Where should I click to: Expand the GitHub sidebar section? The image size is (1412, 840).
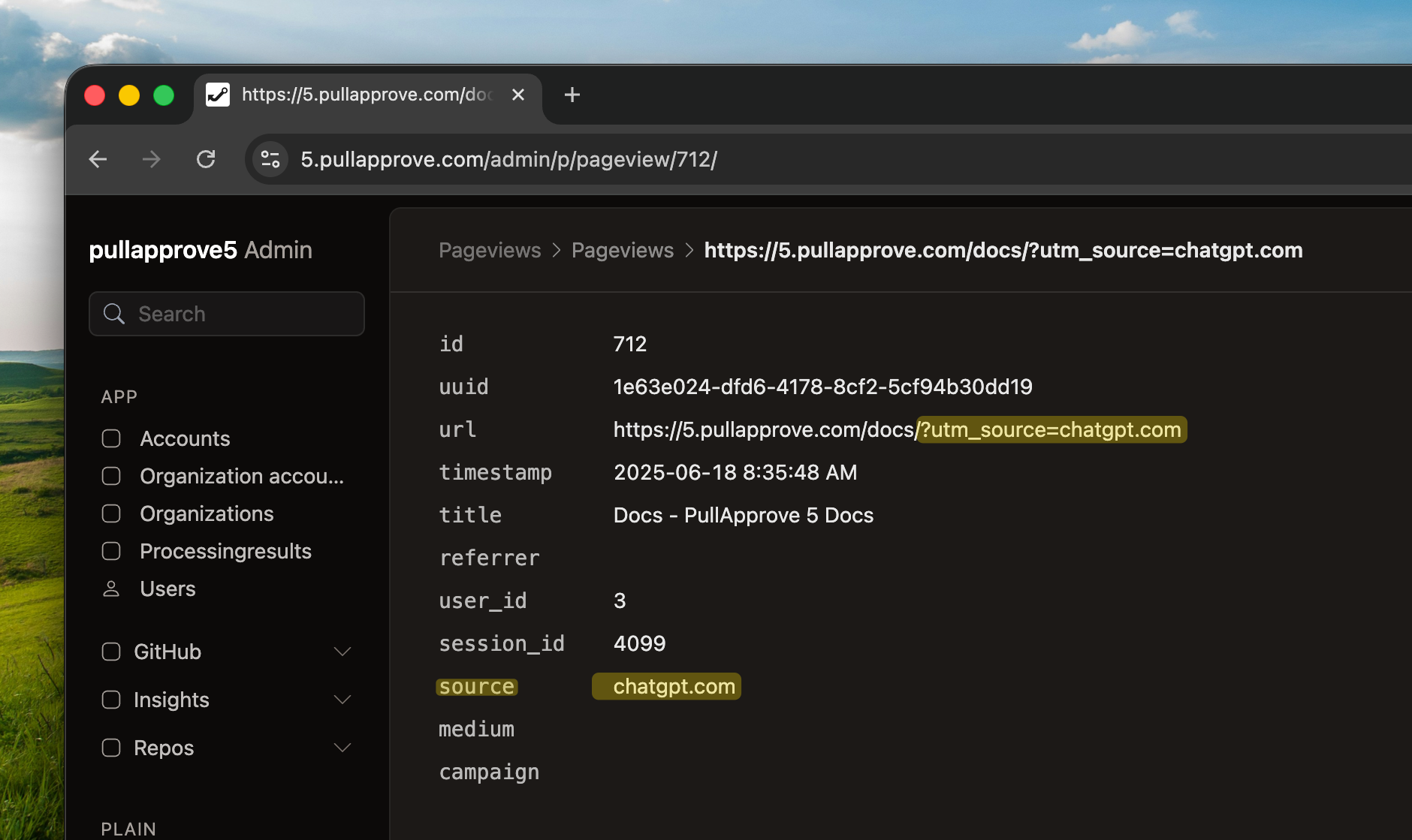click(x=342, y=652)
